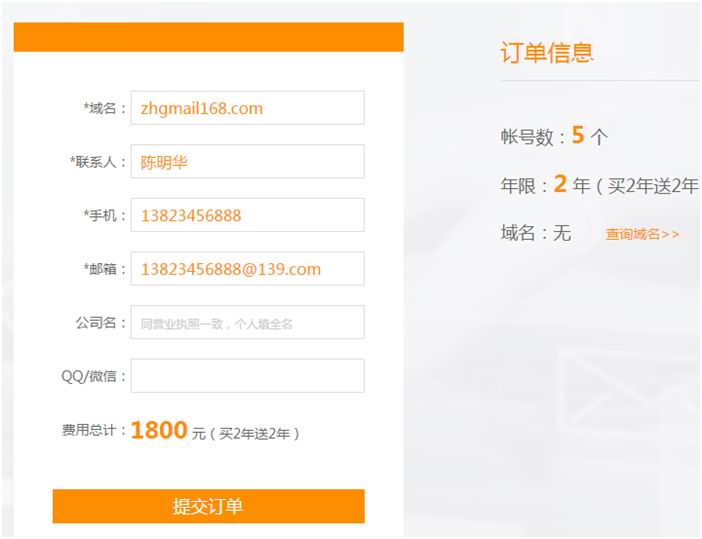The height and width of the screenshot is (539, 702).
Task: Click the 帐号数 5 个 account count
Action: (x=553, y=137)
